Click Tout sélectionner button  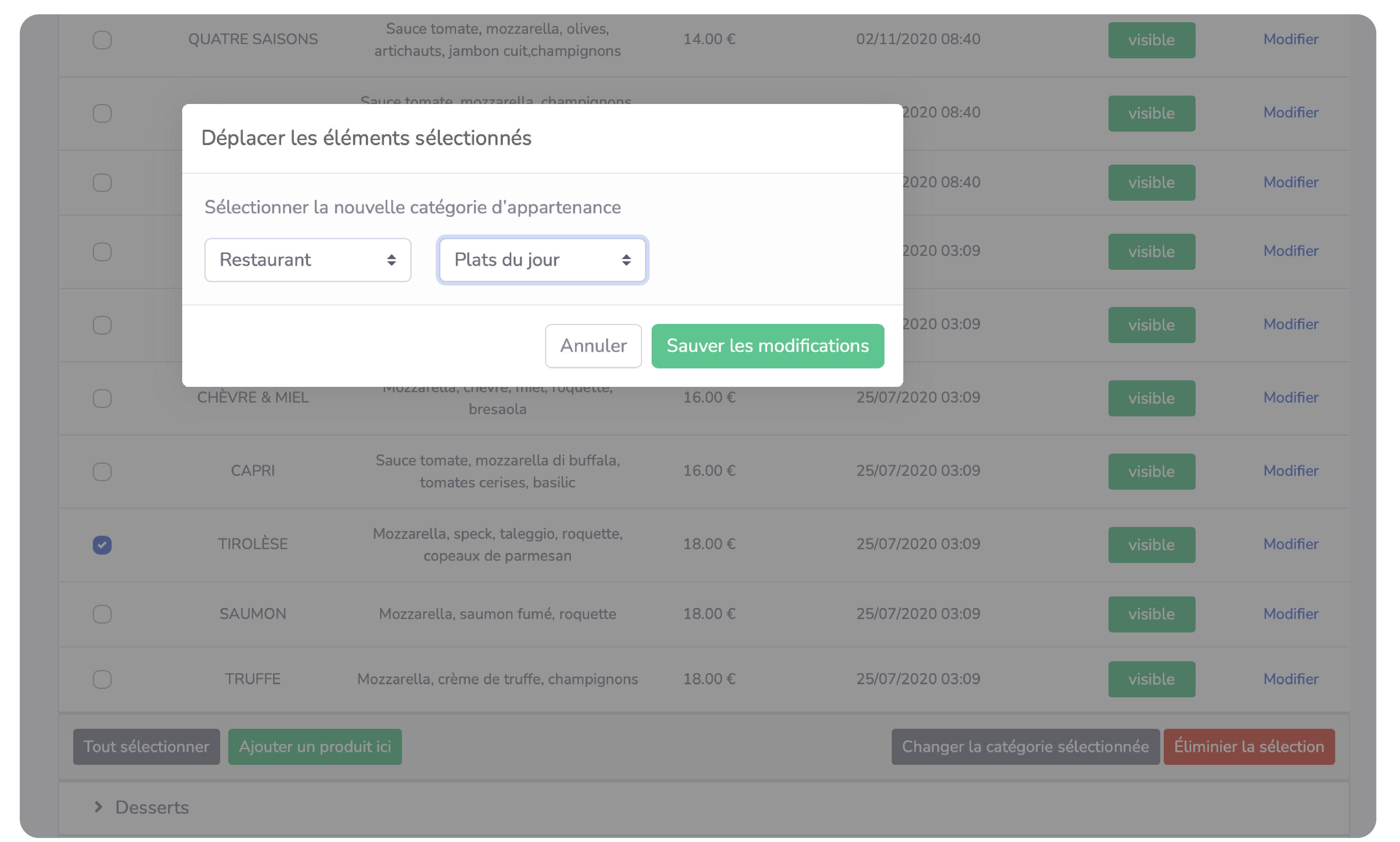tap(146, 747)
